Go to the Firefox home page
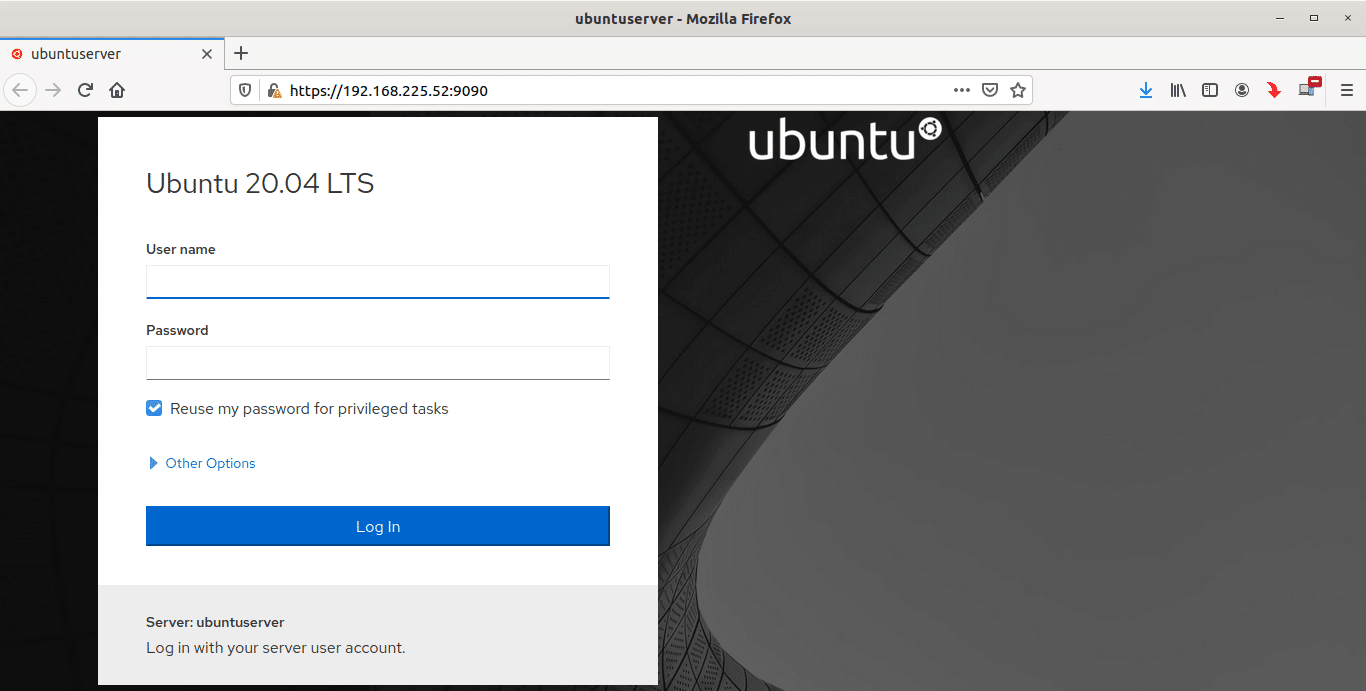Image resolution: width=1366 pixels, height=691 pixels. pyautogui.click(x=117, y=90)
